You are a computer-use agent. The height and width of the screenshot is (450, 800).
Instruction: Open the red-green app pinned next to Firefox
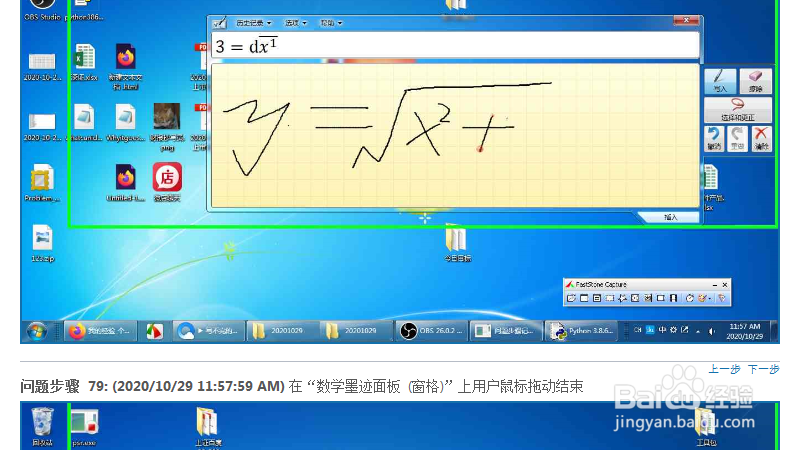tap(155, 331)
